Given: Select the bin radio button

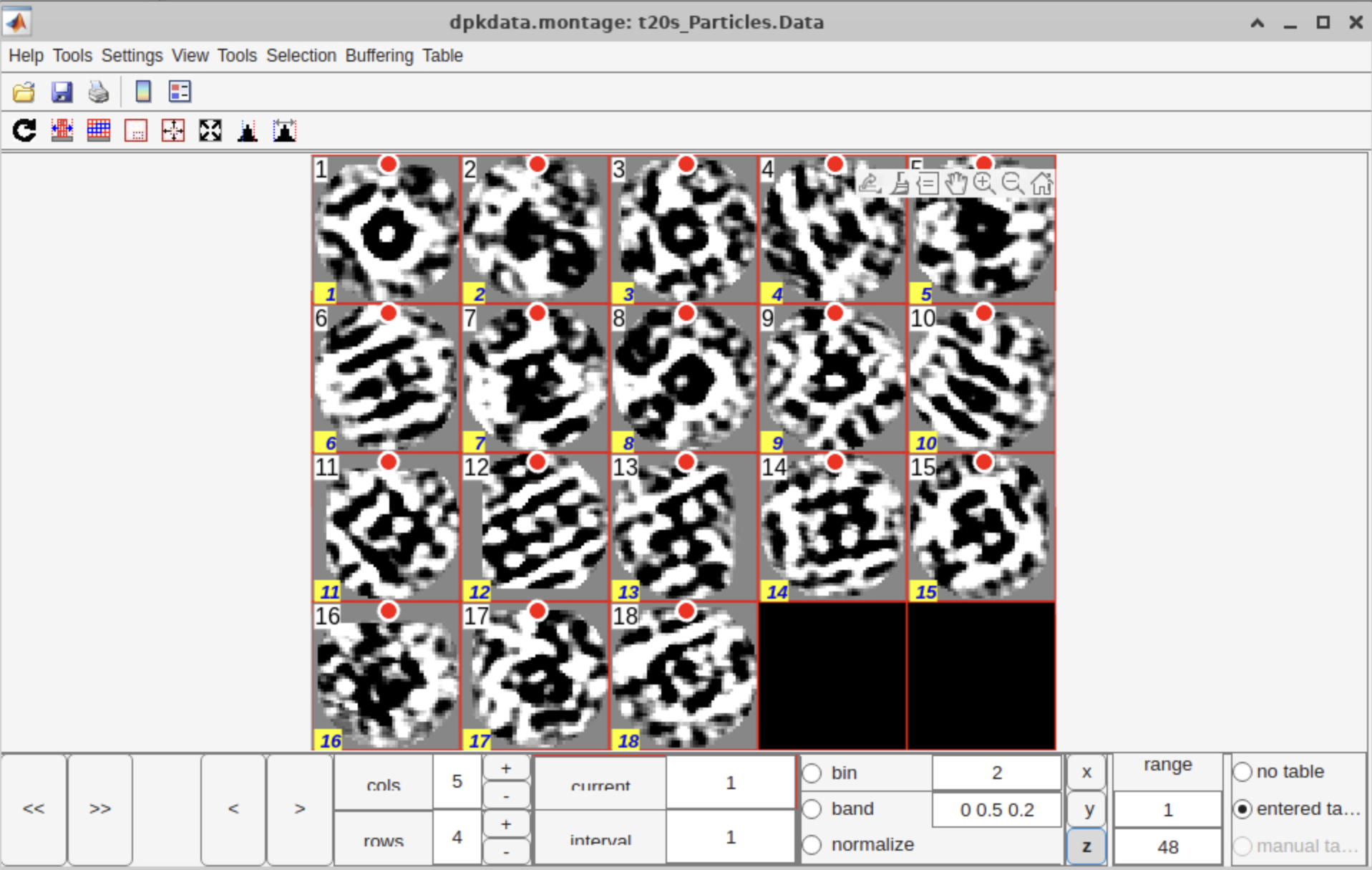Looking at the screenshot, I should tap(812, 773).
